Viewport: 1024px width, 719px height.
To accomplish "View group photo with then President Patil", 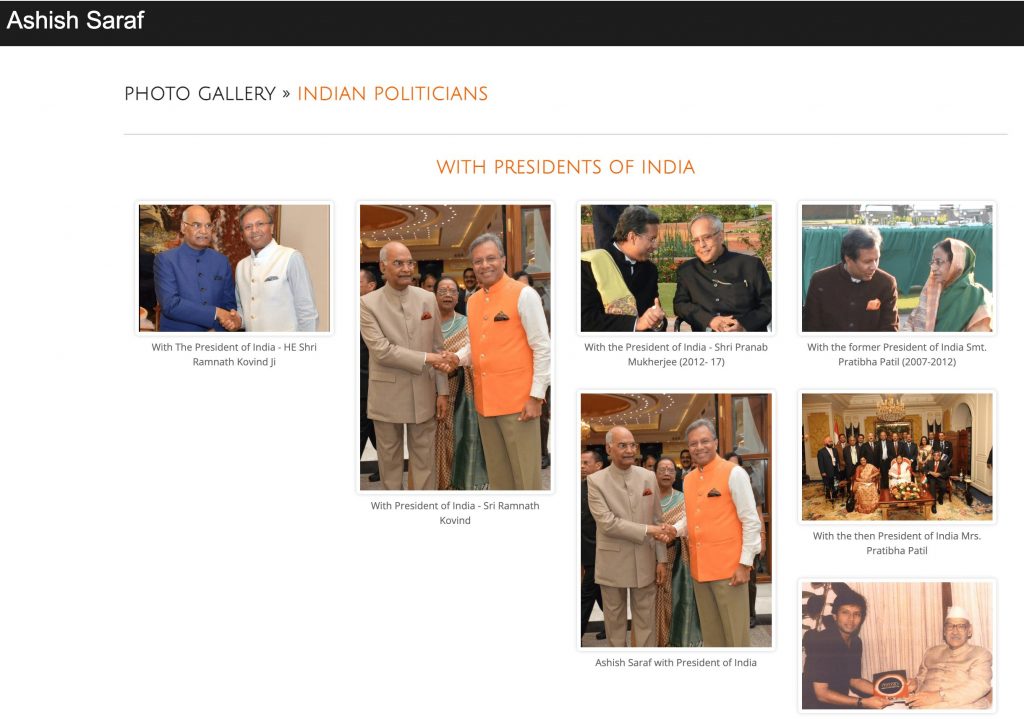I will (897, 457).
